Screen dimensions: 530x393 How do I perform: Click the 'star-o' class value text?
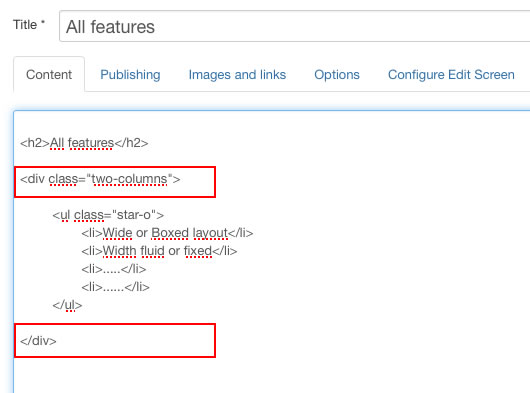click(x=134, y=215)
